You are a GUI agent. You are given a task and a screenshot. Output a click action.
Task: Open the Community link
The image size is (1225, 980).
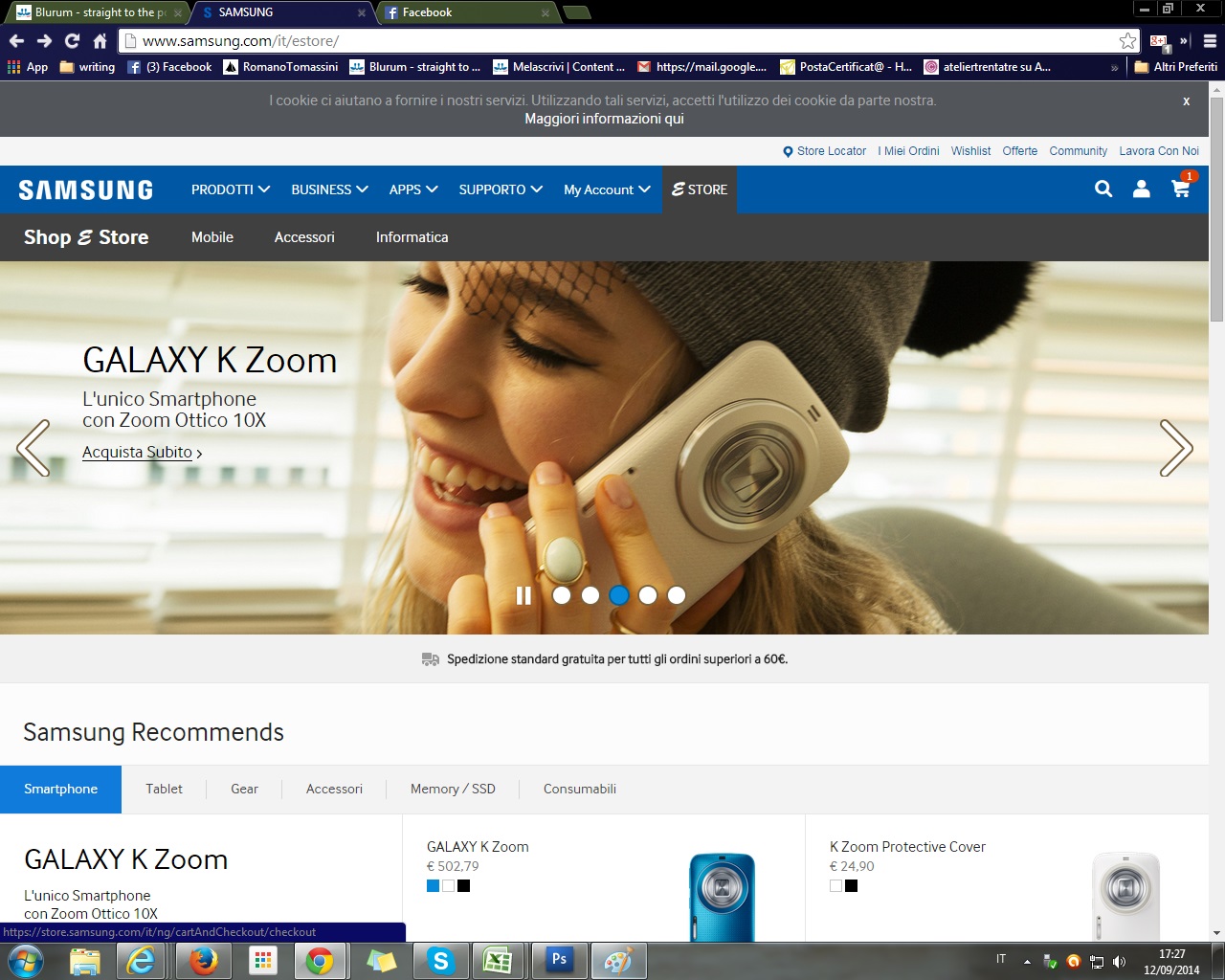[x=1078, y=151]
